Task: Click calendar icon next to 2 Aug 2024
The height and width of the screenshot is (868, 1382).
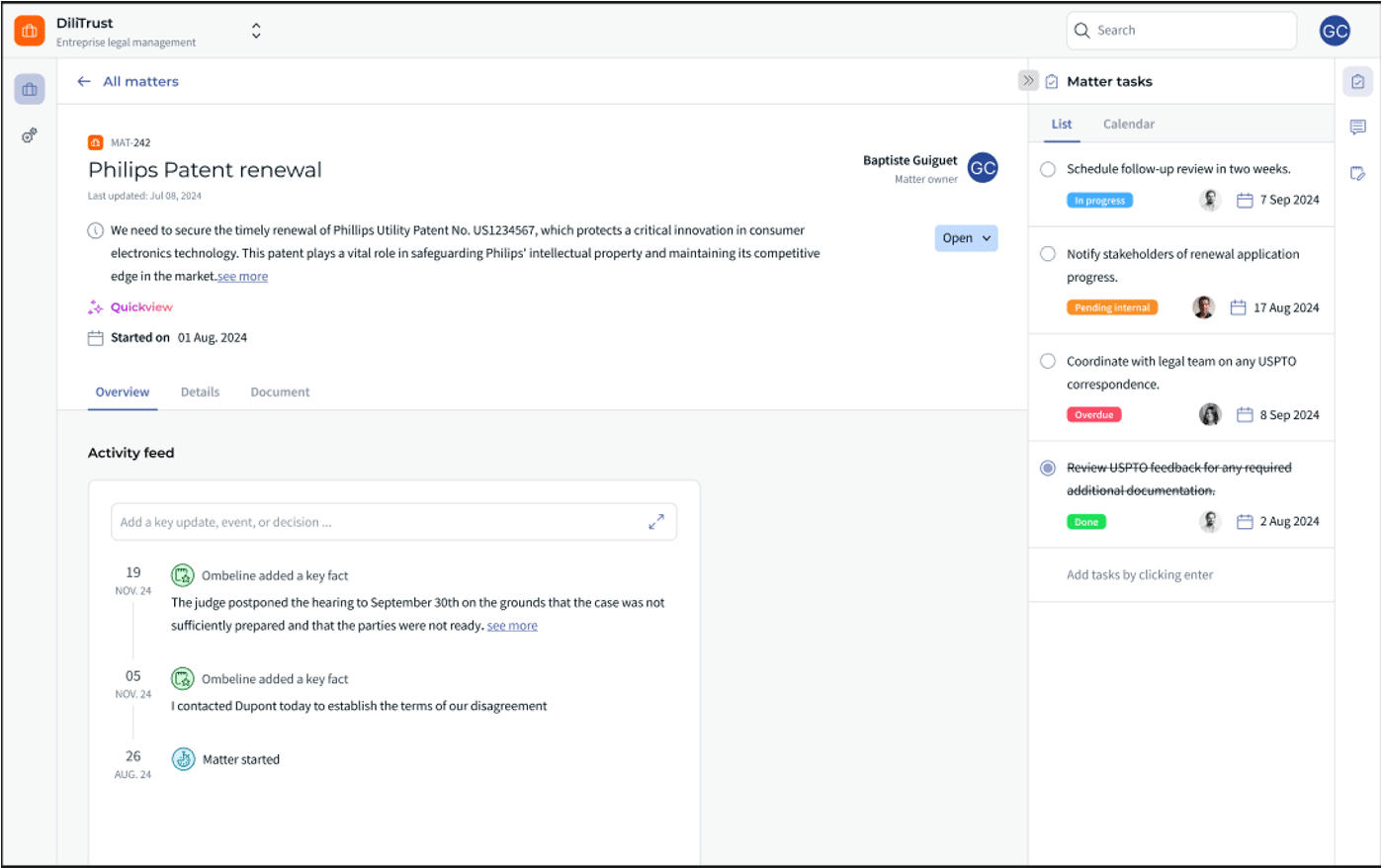Action: click(1245, 522)
